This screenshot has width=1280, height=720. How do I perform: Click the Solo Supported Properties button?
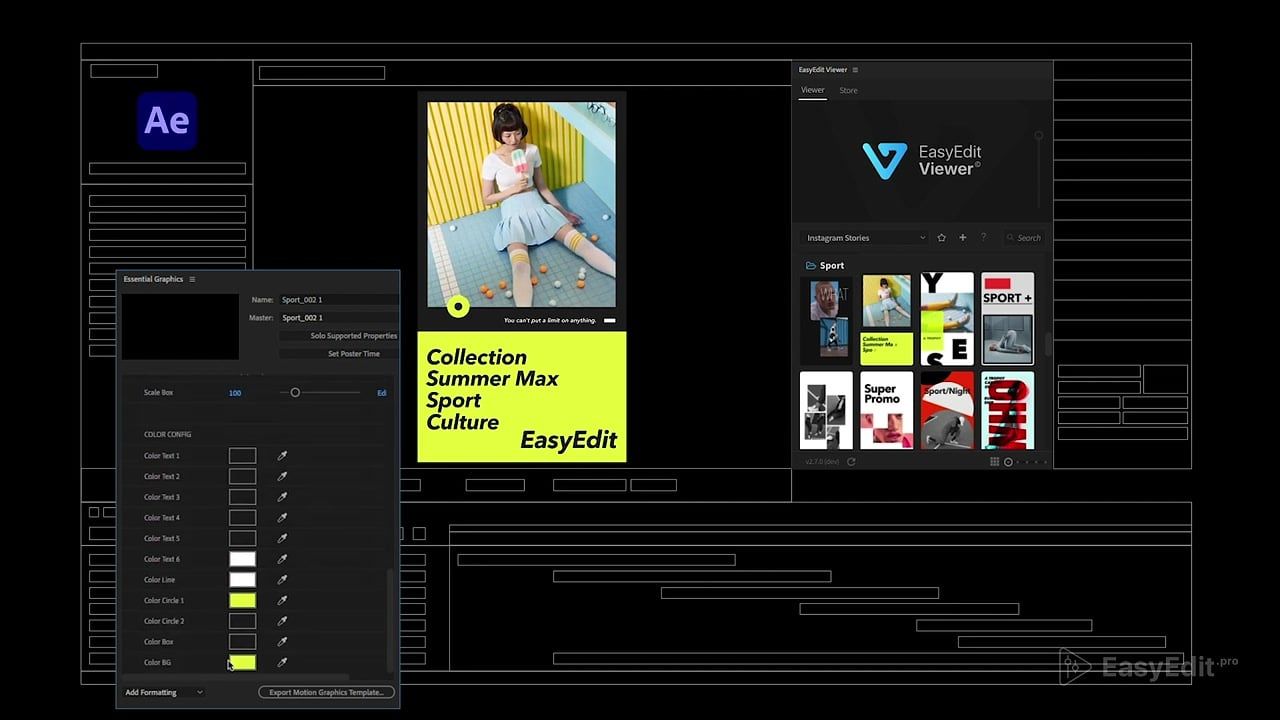pyautogui.click(x=340, y=336)
